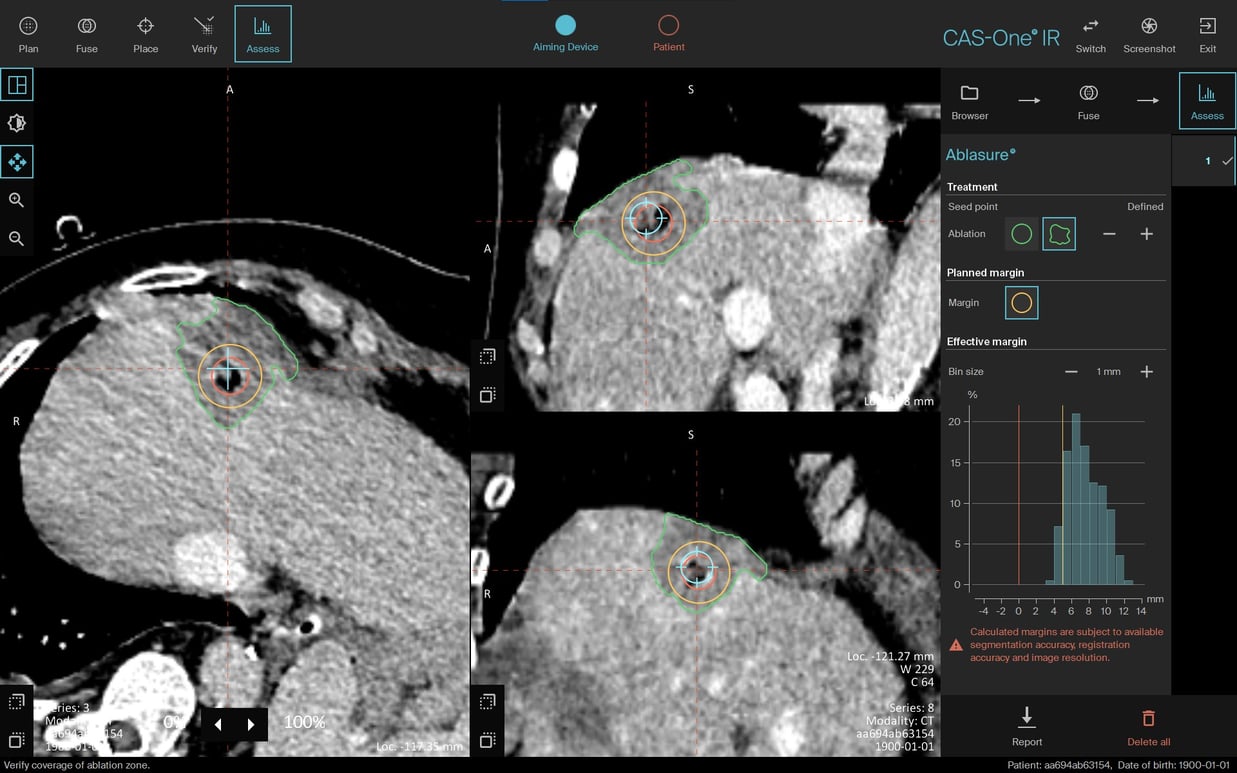Click the lower dashed-square icon in the large axial view
Screen dimensions: 1237x773
16,741
